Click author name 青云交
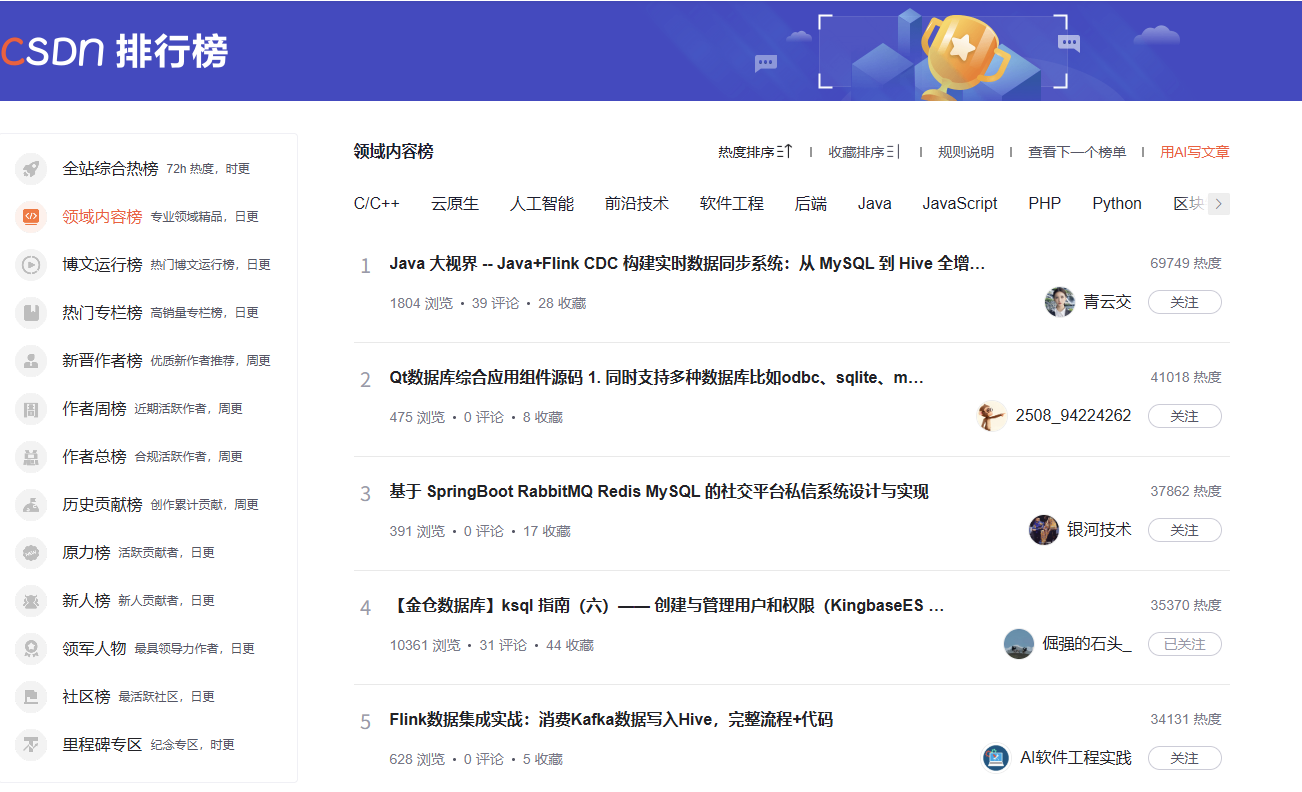This screenshot has height=792, width=1302. coord(1108,302)
